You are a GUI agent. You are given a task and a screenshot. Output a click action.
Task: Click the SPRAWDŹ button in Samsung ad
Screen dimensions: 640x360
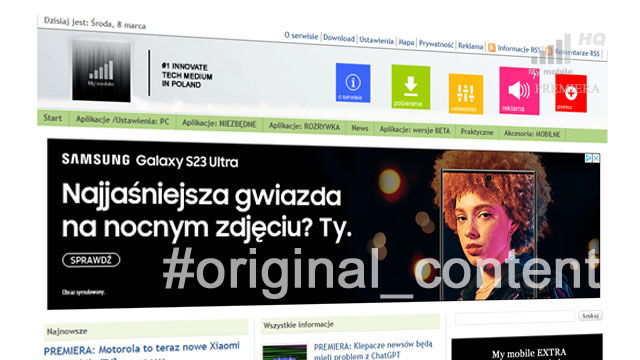(x=91, y=260)
